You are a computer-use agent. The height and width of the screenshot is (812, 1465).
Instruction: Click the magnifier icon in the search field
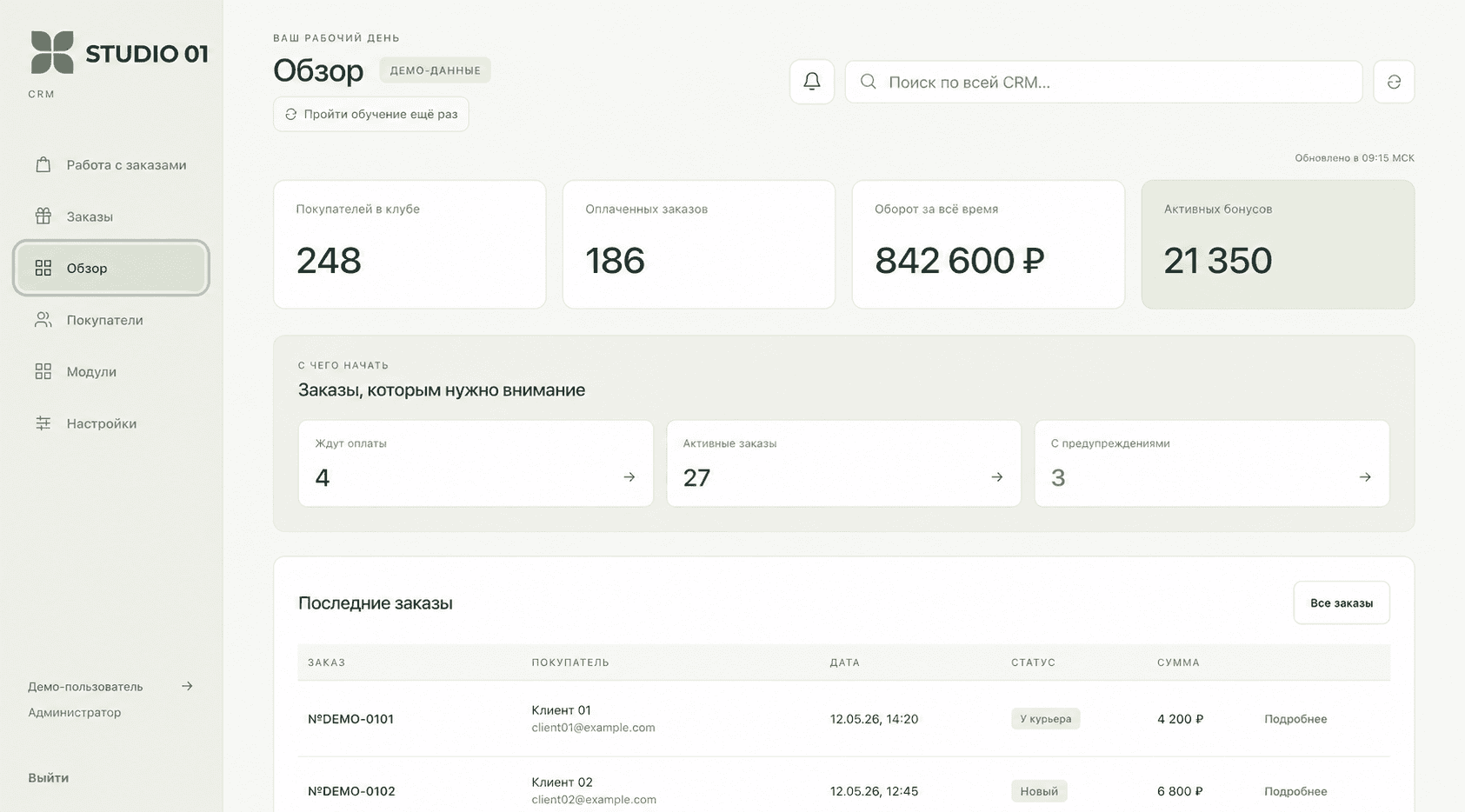(868, 82)
